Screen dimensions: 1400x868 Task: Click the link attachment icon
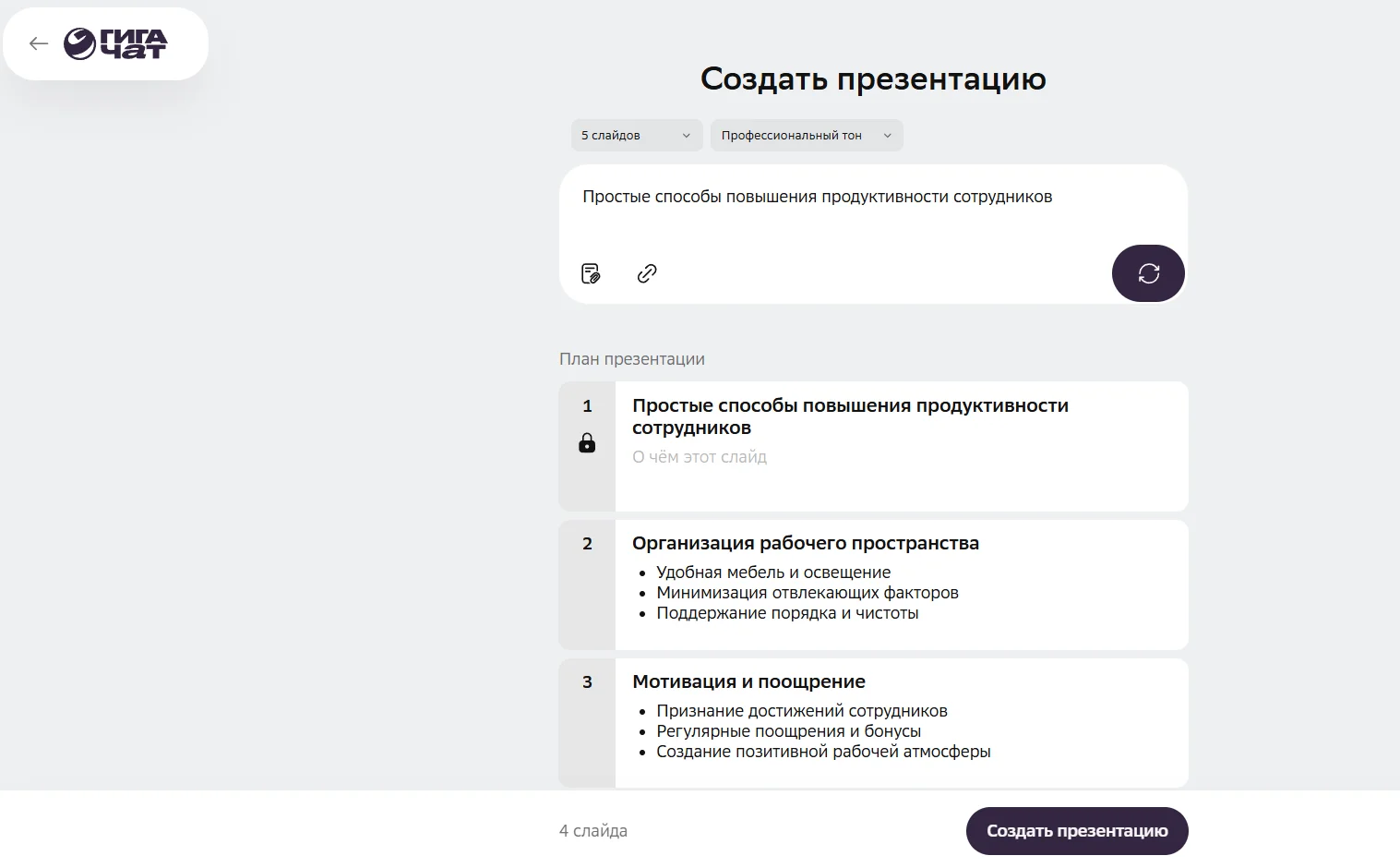coord(647,273)
